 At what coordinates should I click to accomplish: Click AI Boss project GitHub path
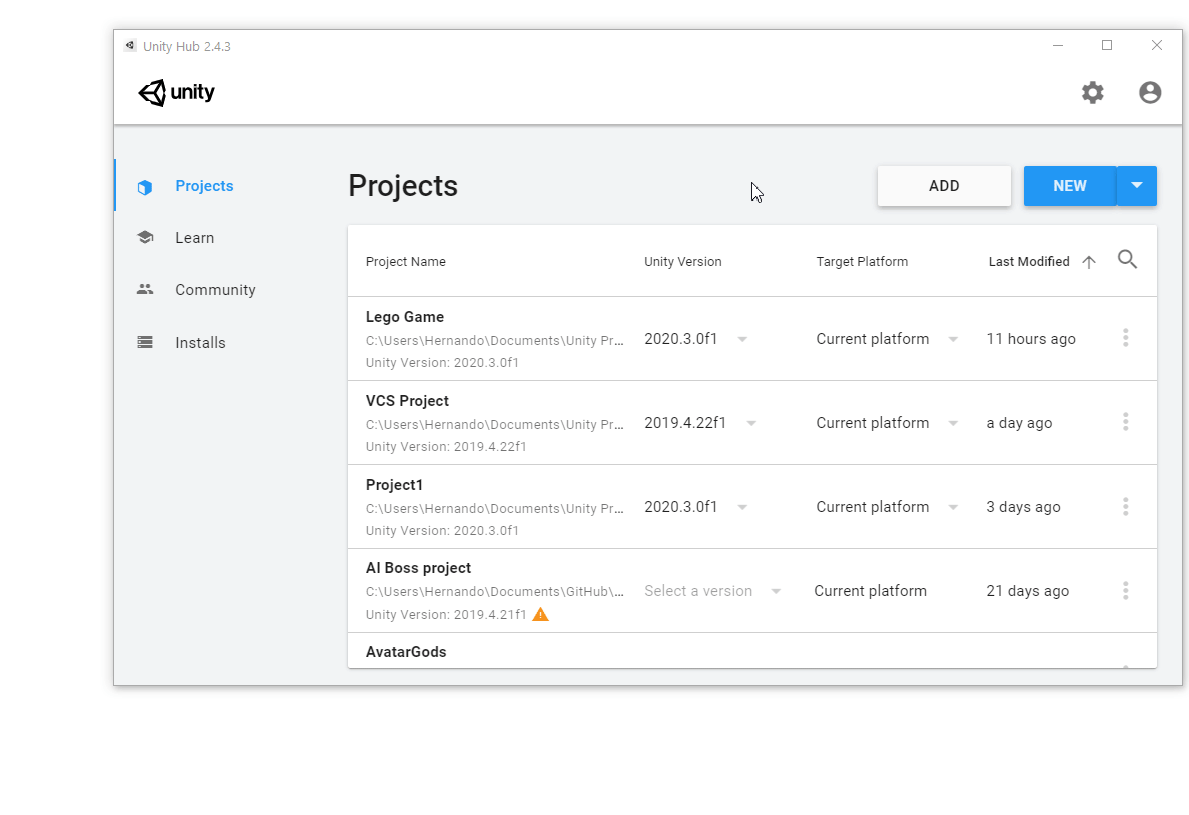point(494,591)
